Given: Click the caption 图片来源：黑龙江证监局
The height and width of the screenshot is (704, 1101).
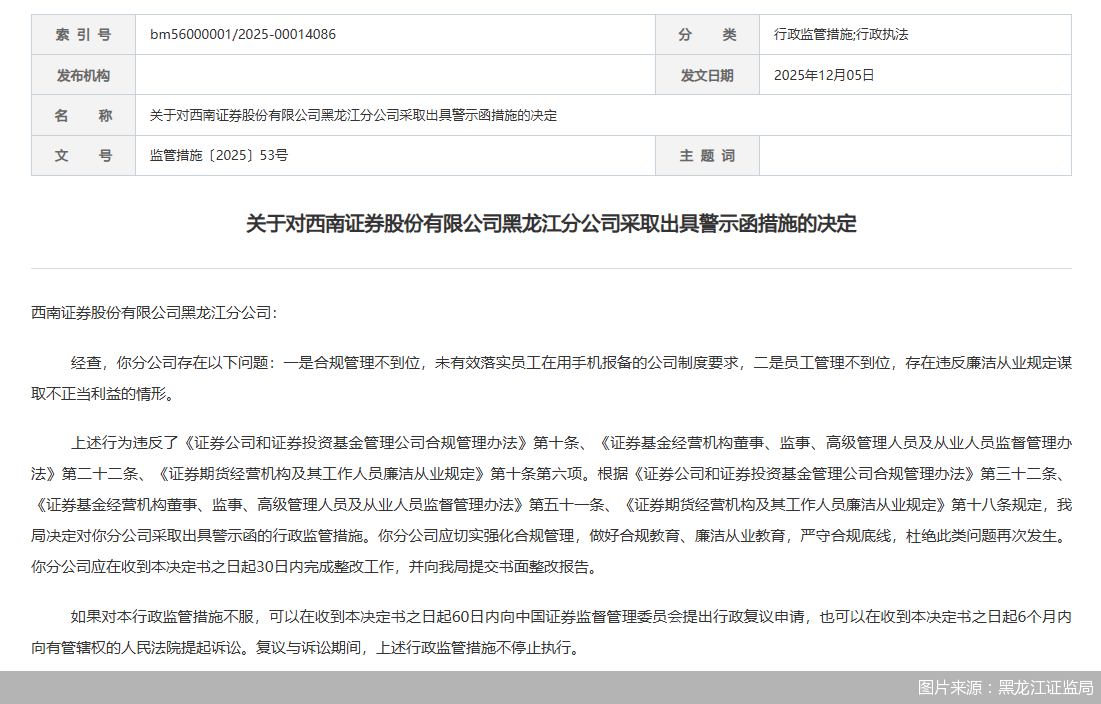Looking at the screenshot, I should point(1003,689).
